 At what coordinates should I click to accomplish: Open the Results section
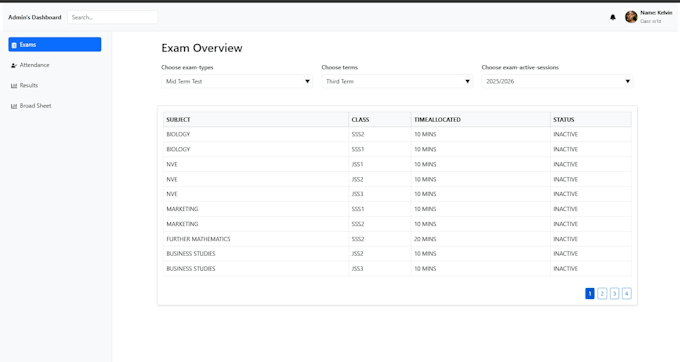(55, 85)
